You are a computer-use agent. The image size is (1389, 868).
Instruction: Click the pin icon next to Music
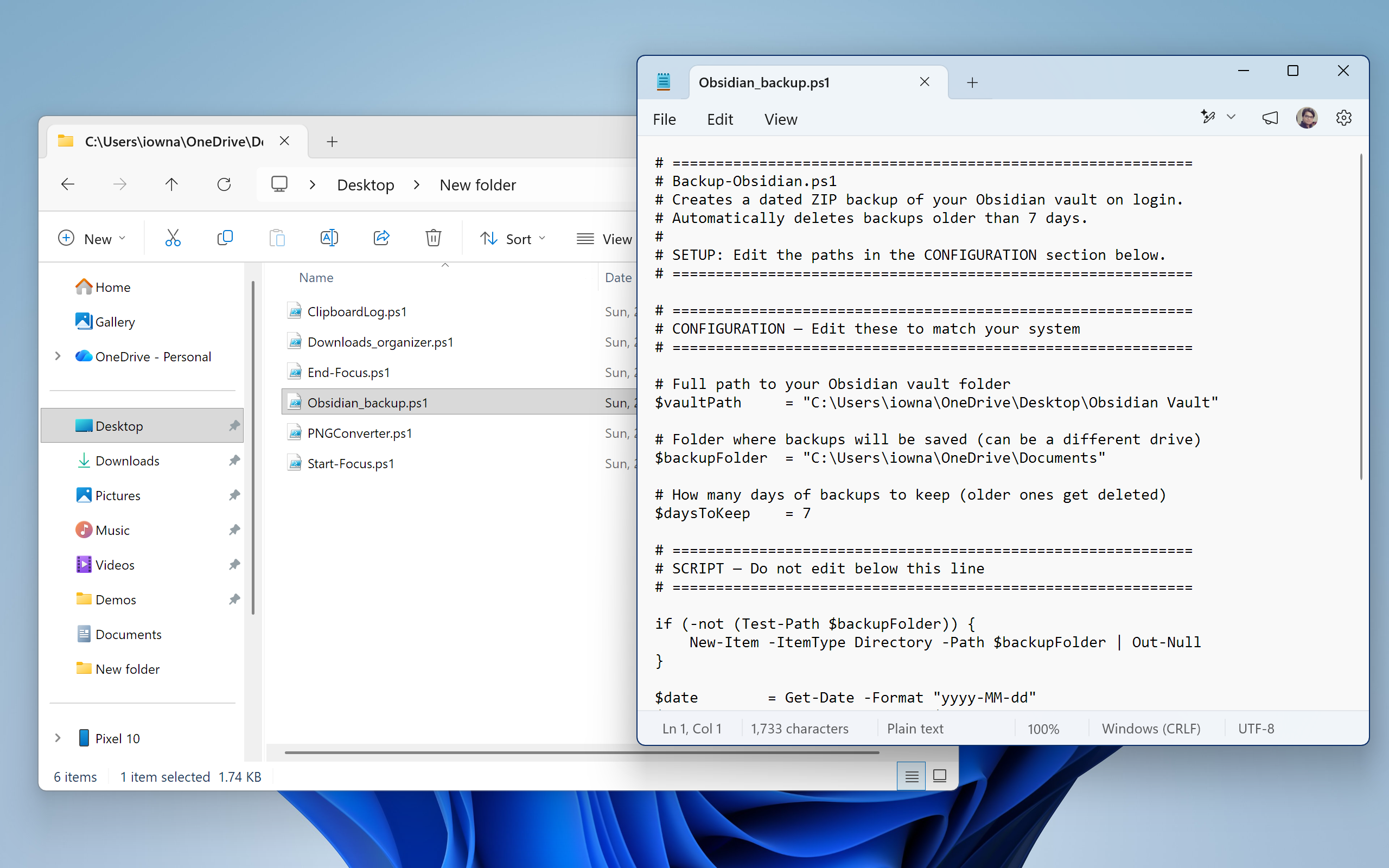point(234,530)
